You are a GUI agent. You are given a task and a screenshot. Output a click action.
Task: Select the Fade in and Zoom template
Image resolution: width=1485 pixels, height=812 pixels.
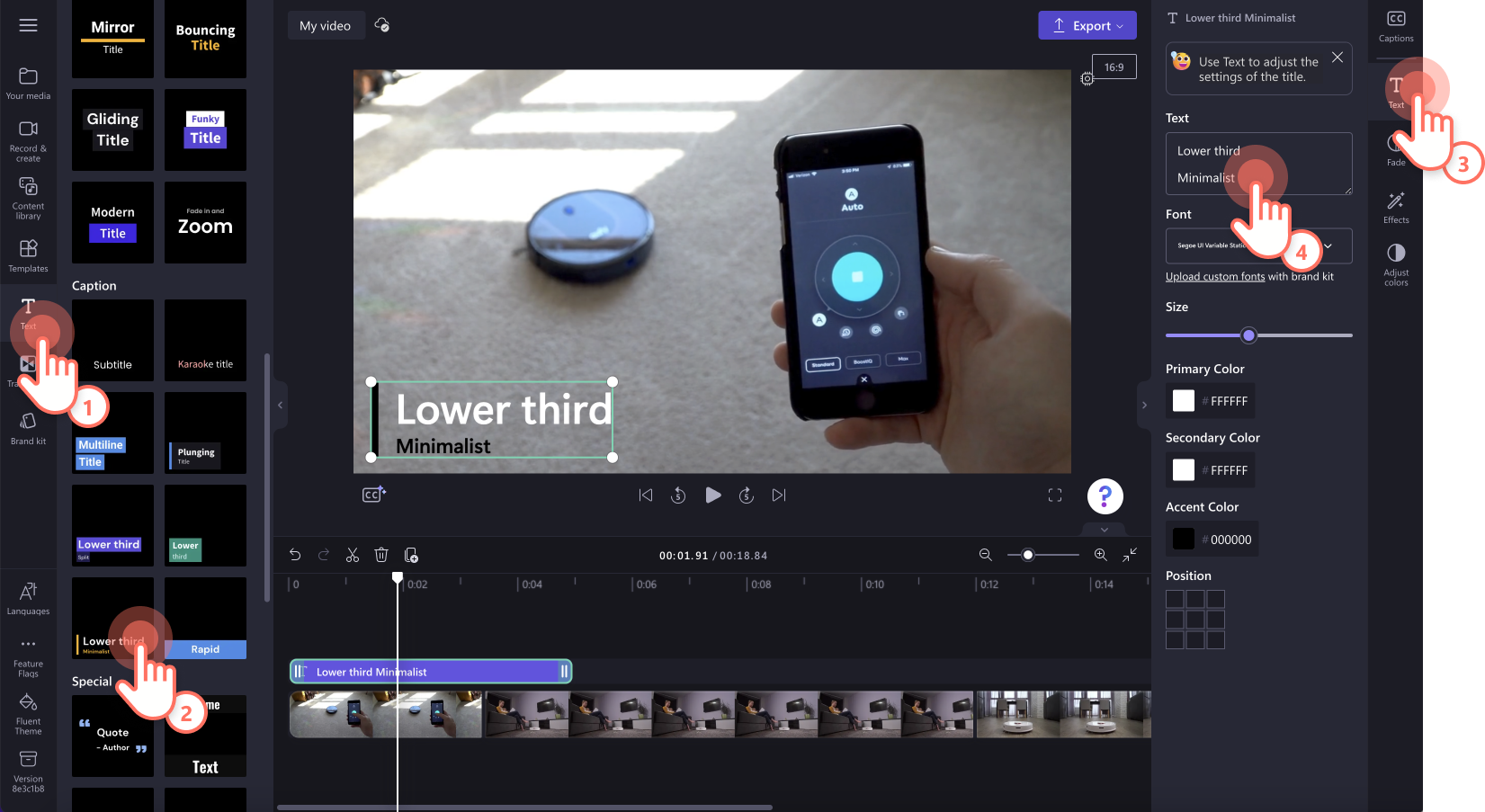(x=205, y=222)
